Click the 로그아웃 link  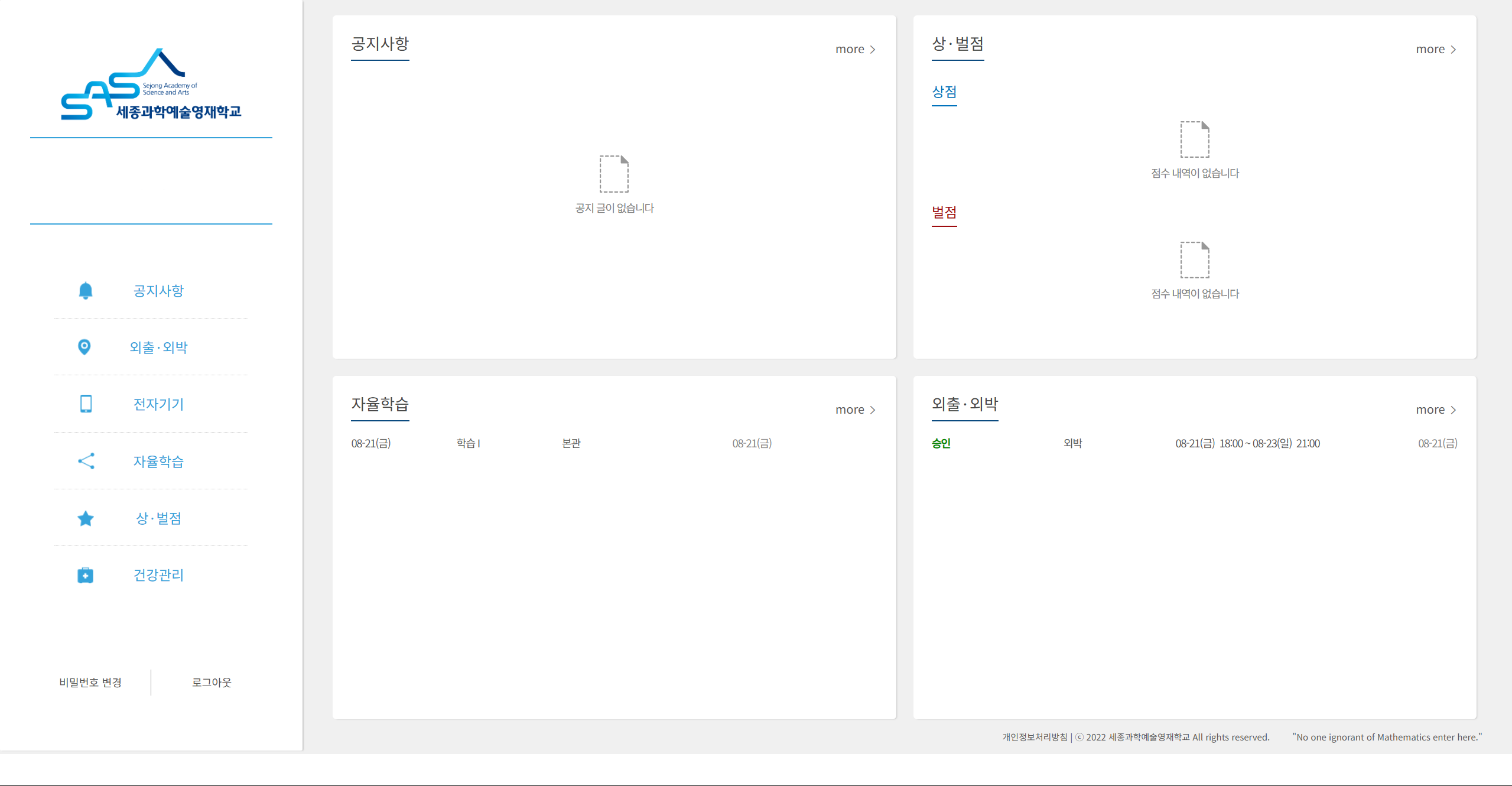coord(212,683)
